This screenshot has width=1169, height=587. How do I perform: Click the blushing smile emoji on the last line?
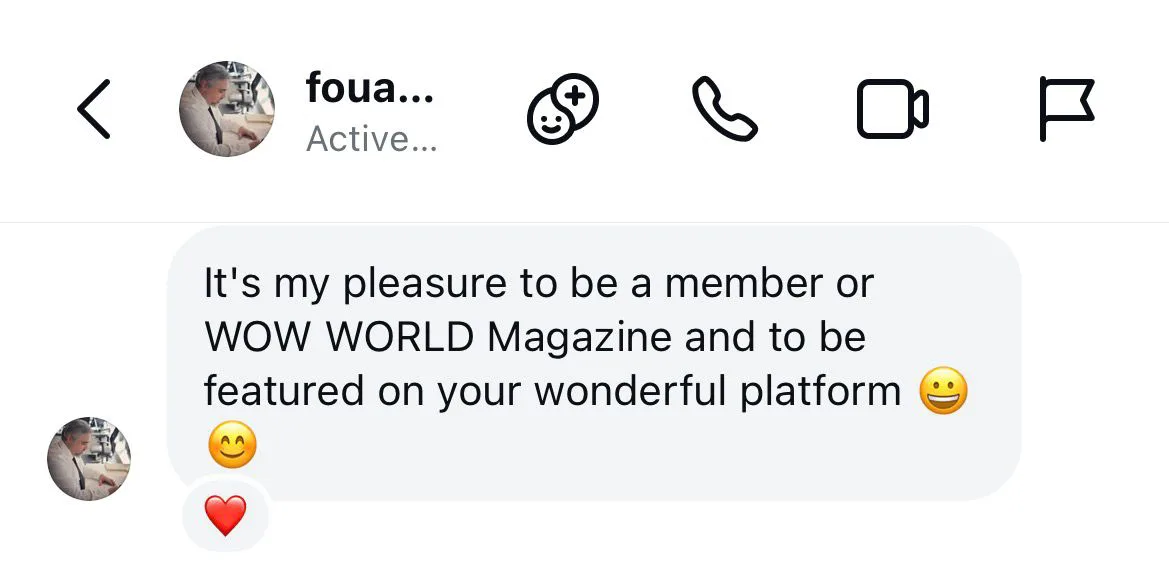[232, 445]
